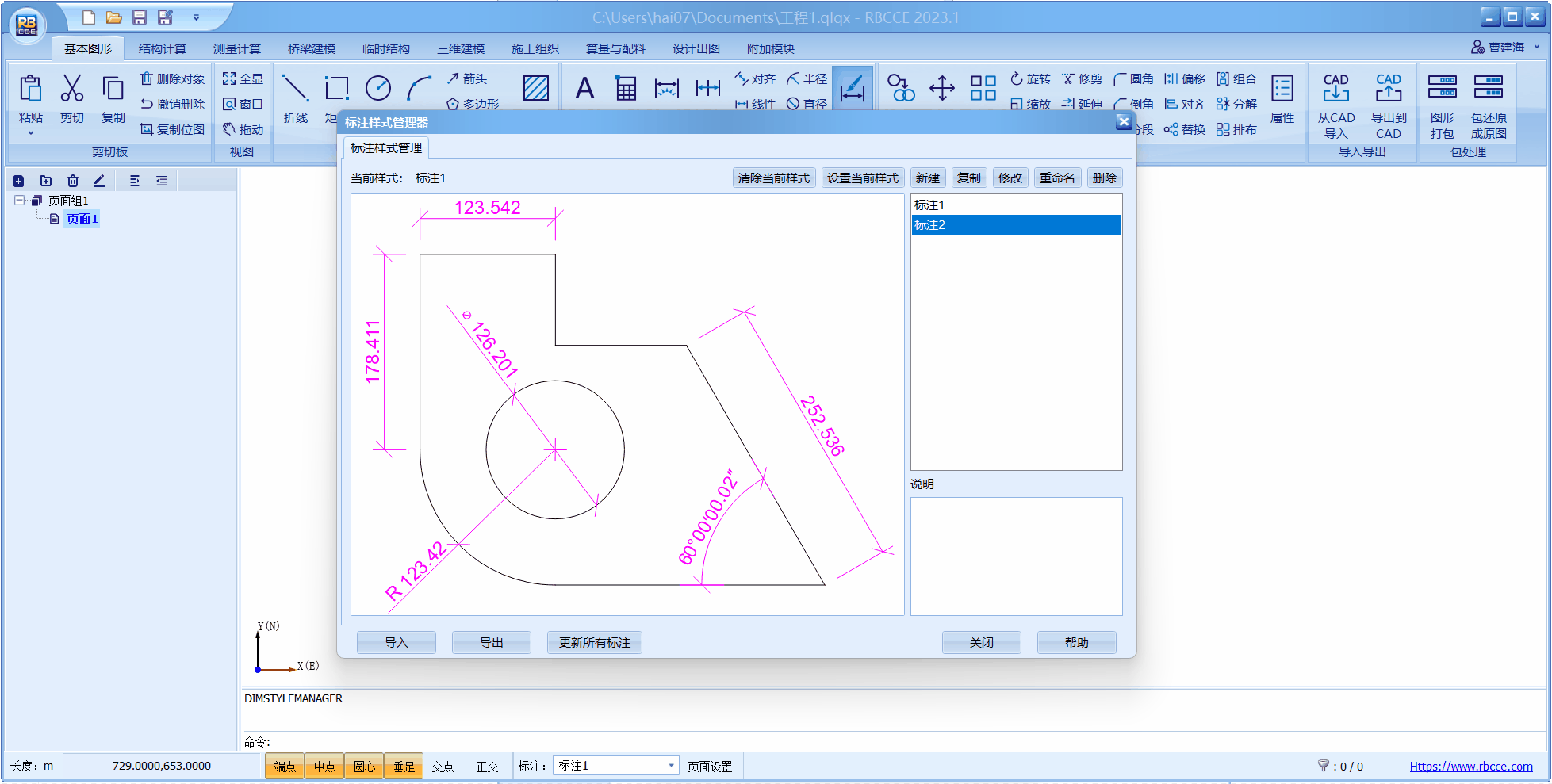Image resolution: width=1552 pixels, height=784 pixels.
Task: Click the import from CAD (从CAD导入) icon
Action: (x=1335, y=89)
